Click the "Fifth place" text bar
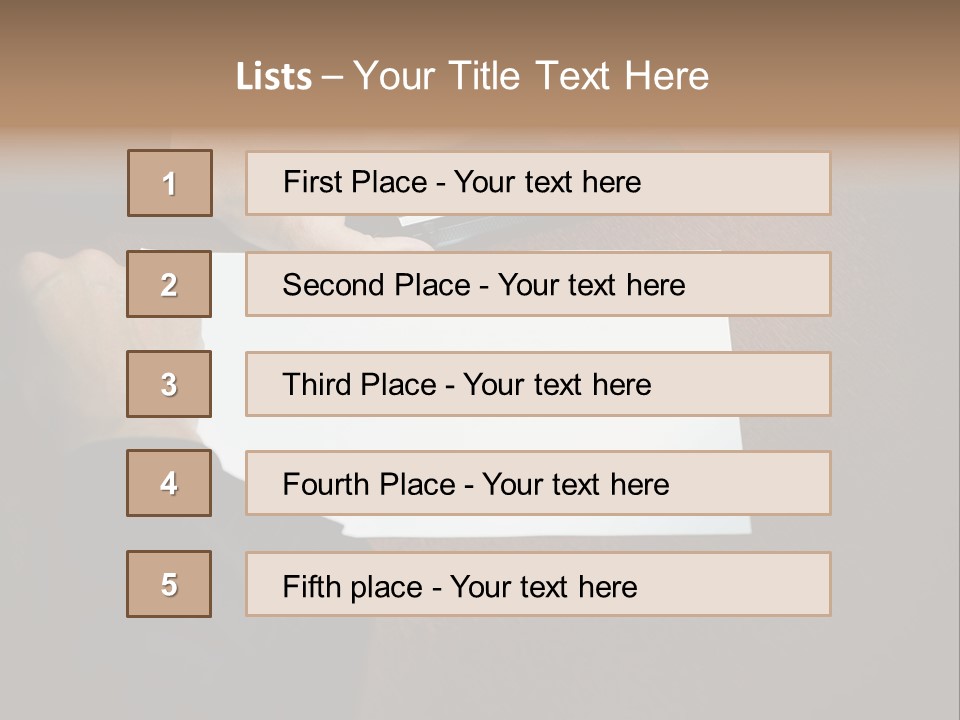Screen dimensions: 960x720 pos(538,584)
